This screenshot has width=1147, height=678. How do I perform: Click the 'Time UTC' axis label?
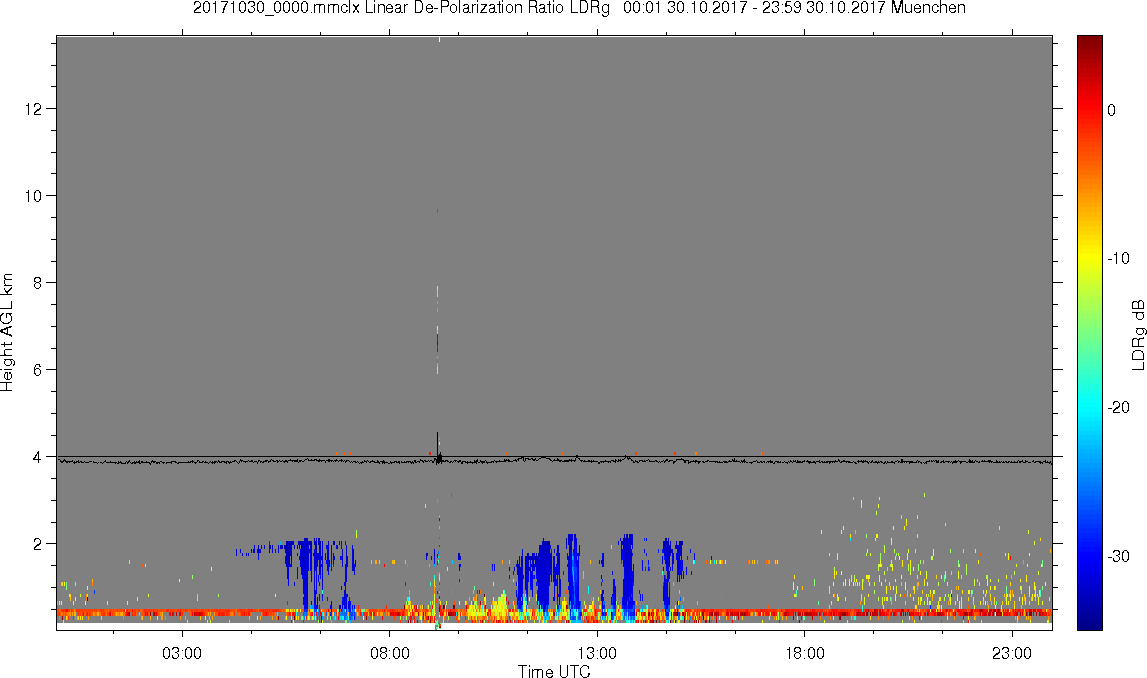click(554, 671)
